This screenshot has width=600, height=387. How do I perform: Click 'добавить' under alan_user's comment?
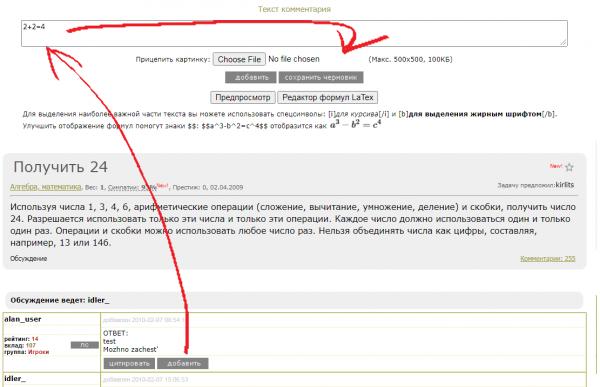183,363
